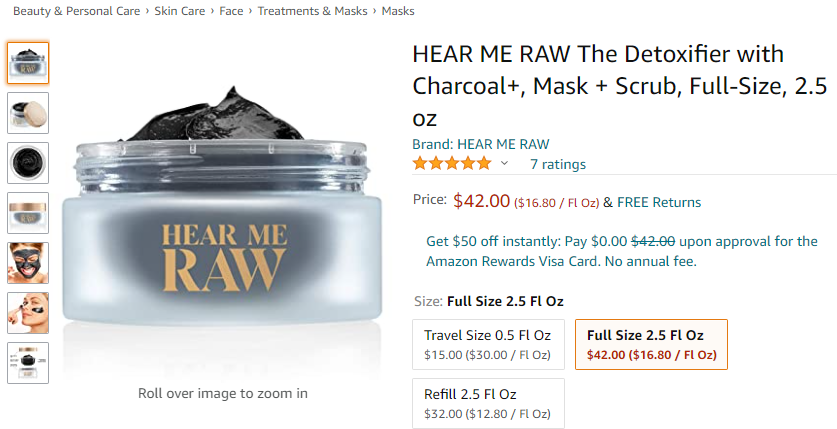Screen dimensions: 837x429
Task: Click the main product jar image
Action: (x=222, y=220)
